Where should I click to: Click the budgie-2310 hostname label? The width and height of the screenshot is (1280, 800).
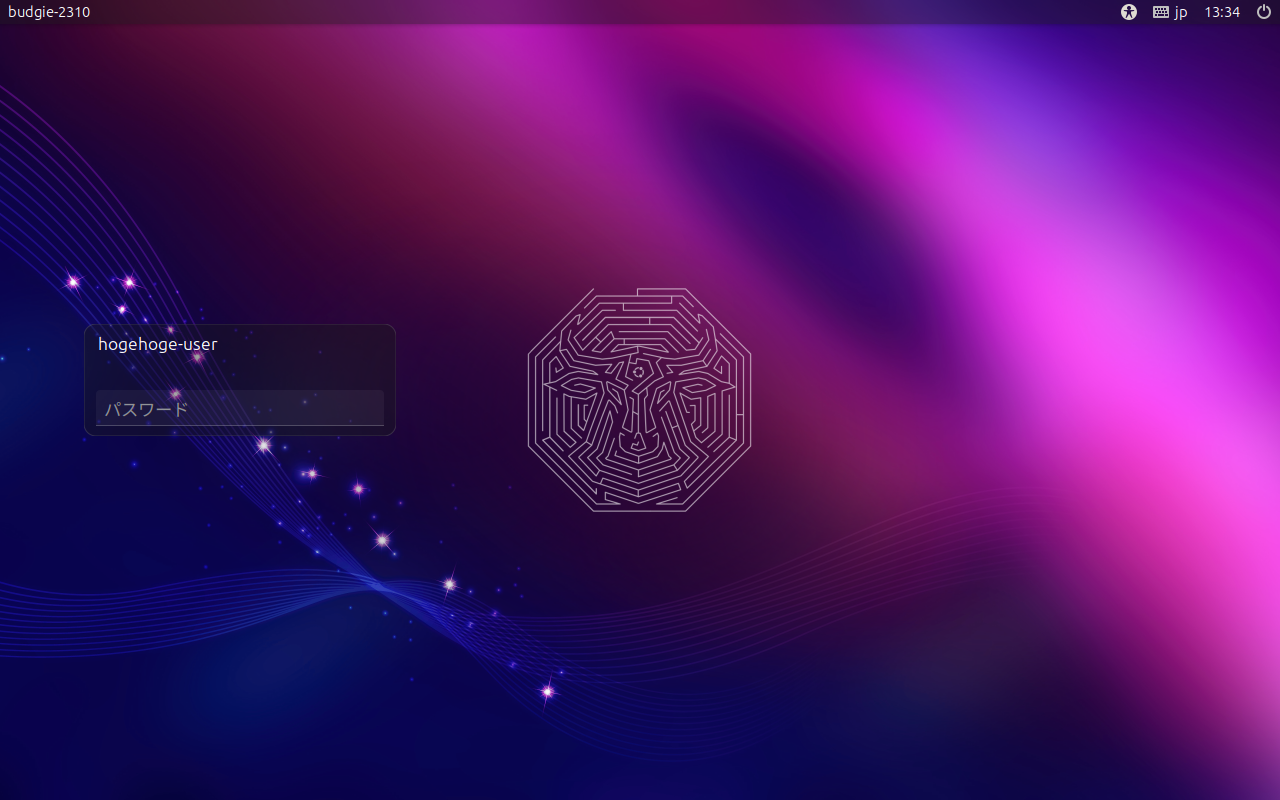point(49,12)
